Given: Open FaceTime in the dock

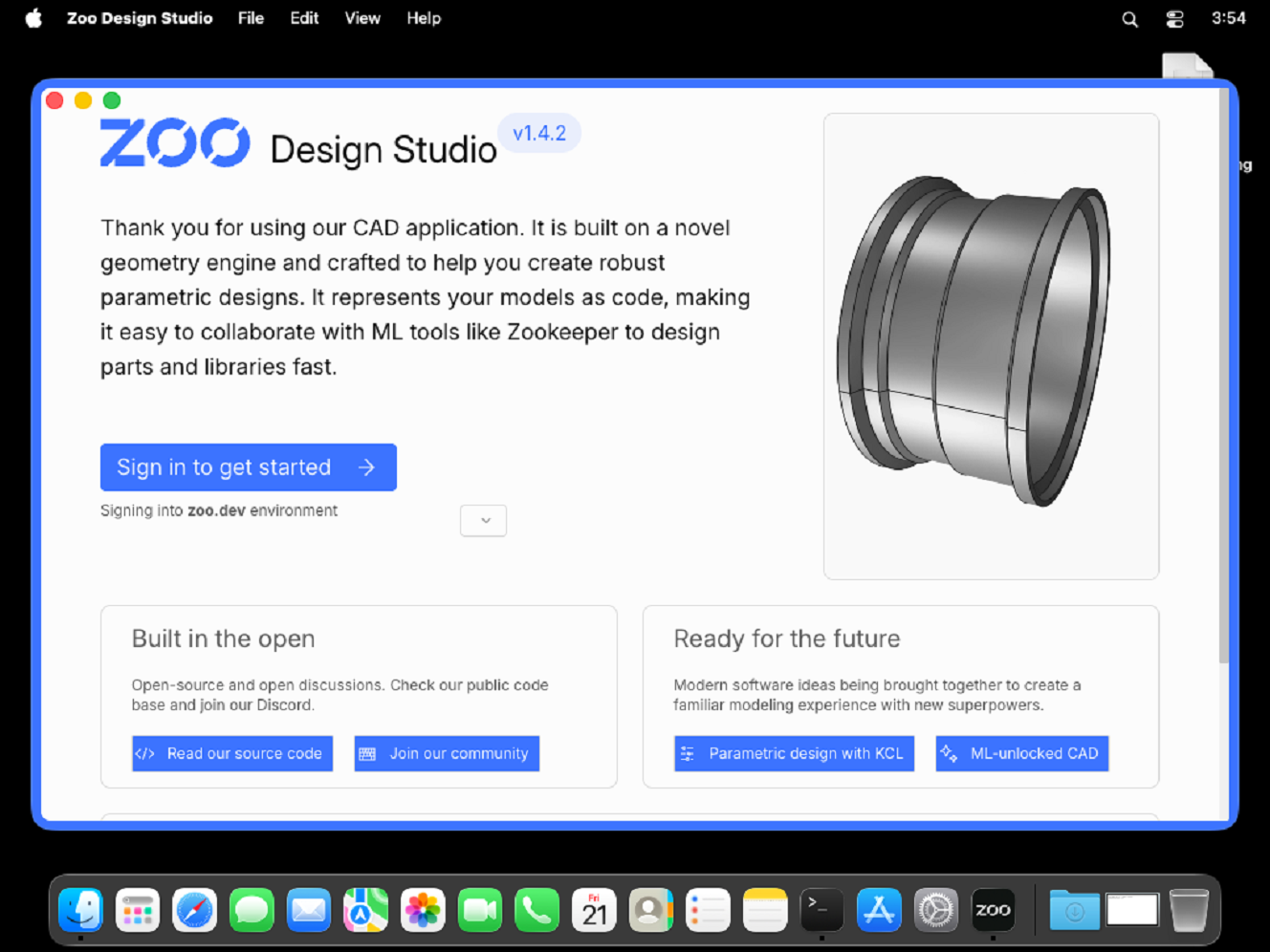Looking at the screenshot, I should (480, 910).
